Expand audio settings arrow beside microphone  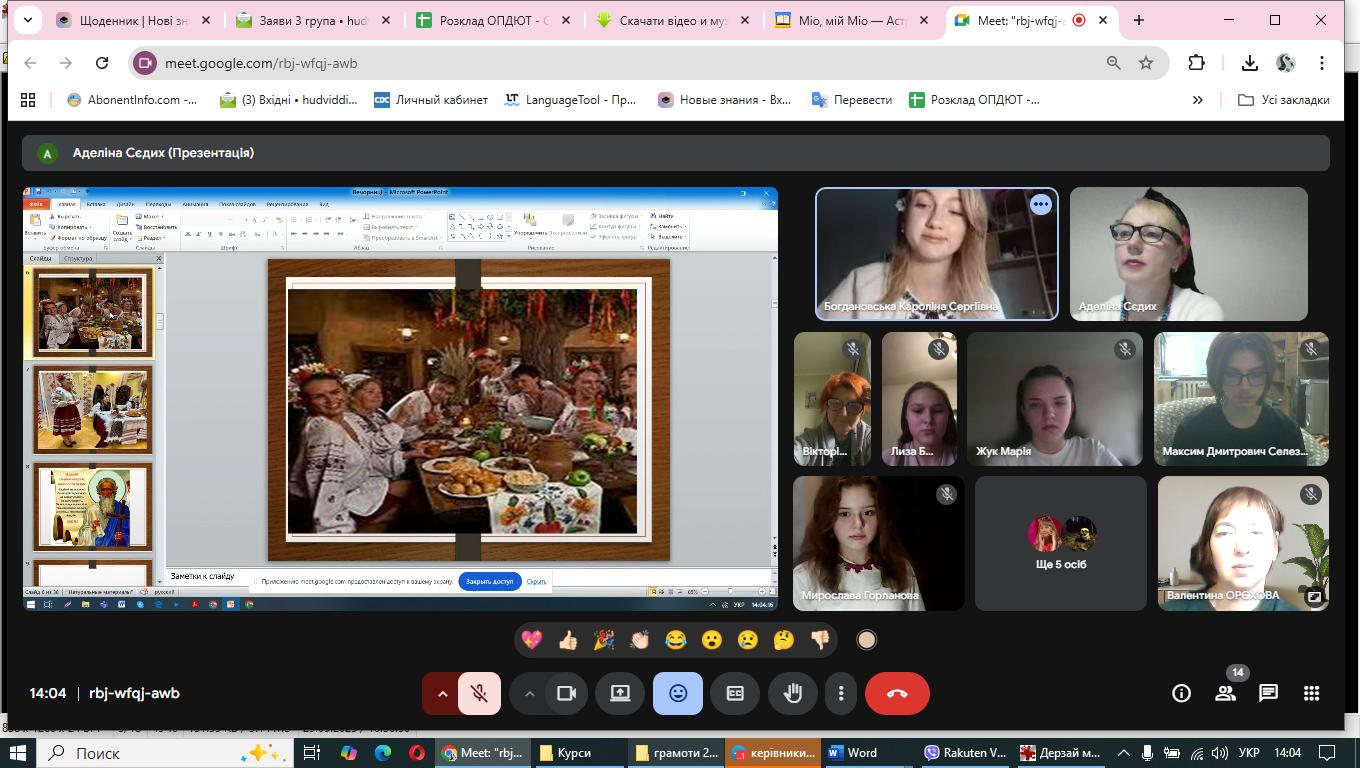(x=442, y=693)
